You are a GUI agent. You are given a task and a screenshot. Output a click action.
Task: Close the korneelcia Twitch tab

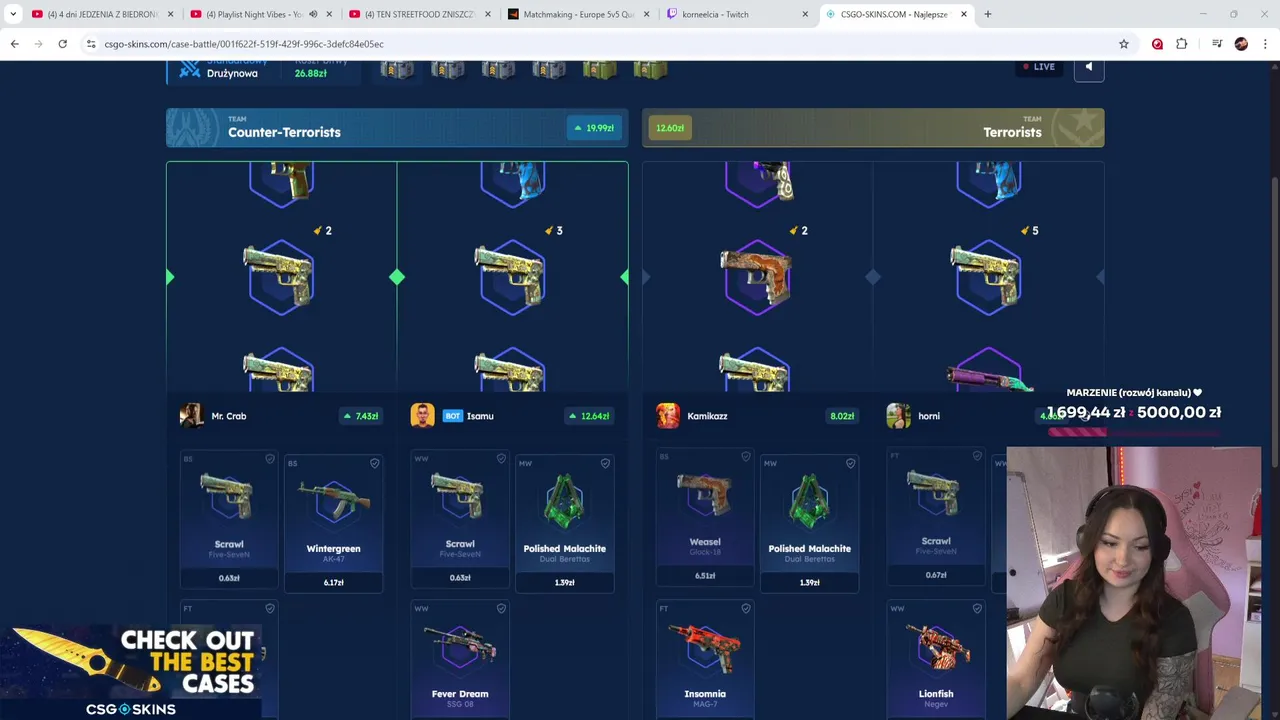[x=805, y=14]
